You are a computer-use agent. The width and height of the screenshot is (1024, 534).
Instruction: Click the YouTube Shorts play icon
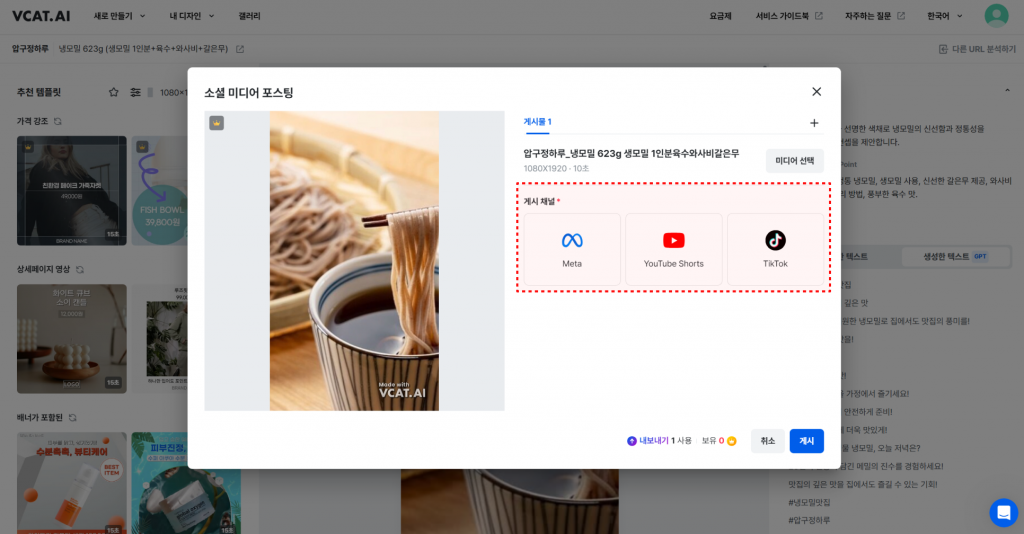click(x=673, y=240)
